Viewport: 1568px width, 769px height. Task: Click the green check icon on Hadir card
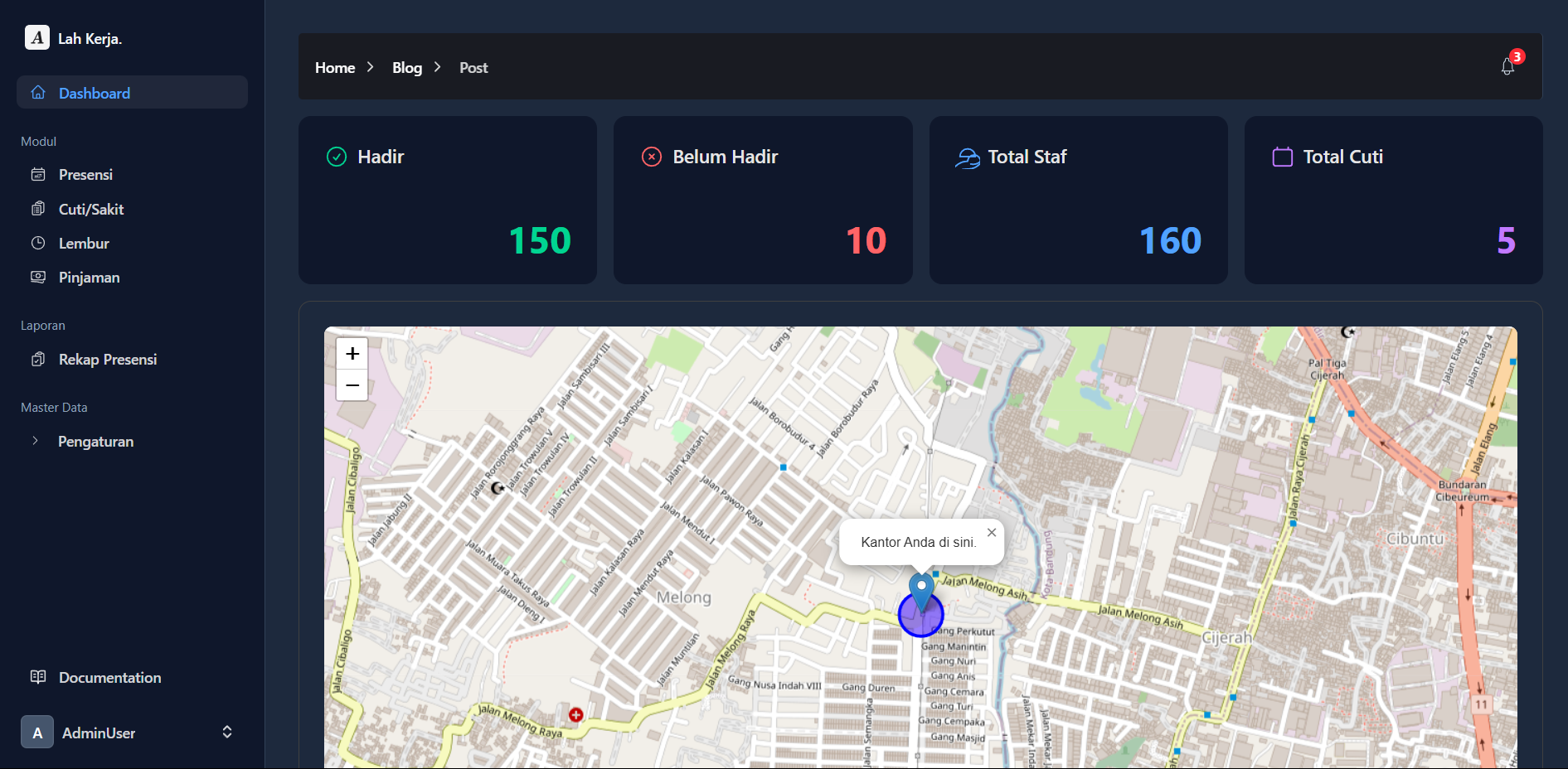336,156
